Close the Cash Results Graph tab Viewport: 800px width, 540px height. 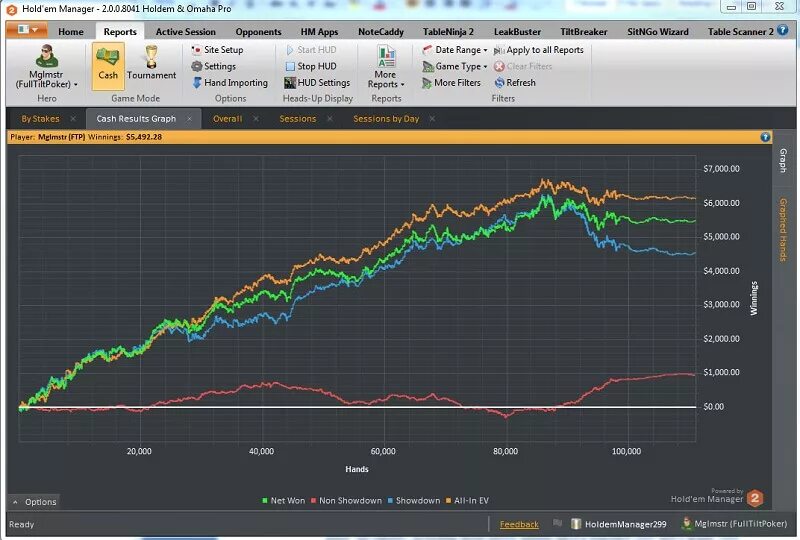189,118
